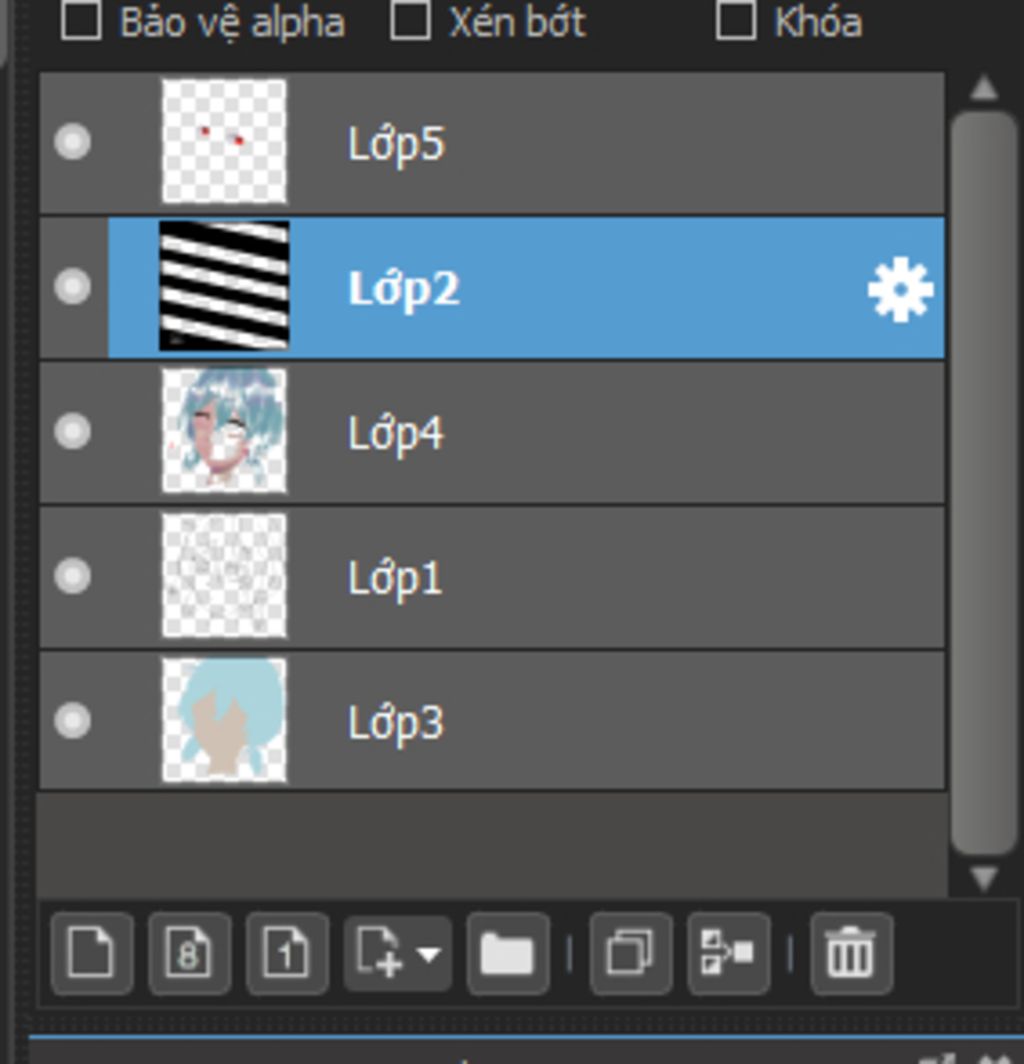Merge layer down with button
The width and height of the screenshot is (1024, 1064).
728,953
